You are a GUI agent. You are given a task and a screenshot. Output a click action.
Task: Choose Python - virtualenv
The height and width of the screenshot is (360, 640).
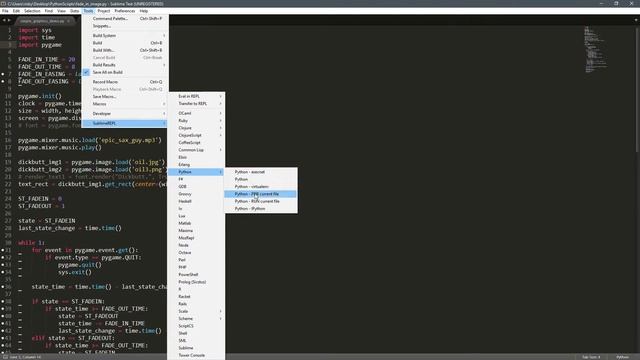[x=261, y=187]
